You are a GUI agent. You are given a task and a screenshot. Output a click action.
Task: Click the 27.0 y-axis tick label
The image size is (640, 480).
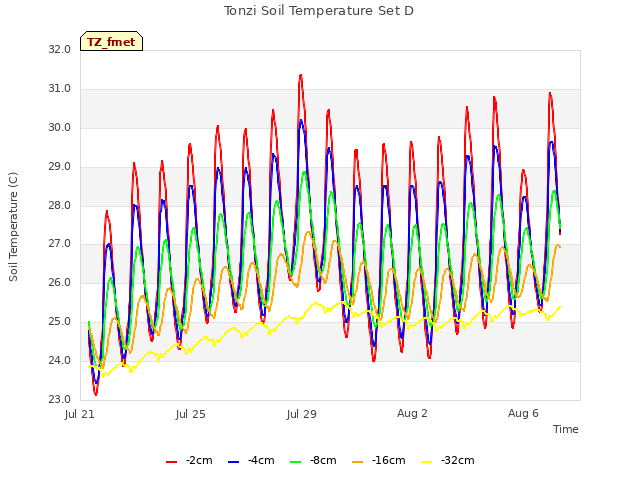(60, 244)
